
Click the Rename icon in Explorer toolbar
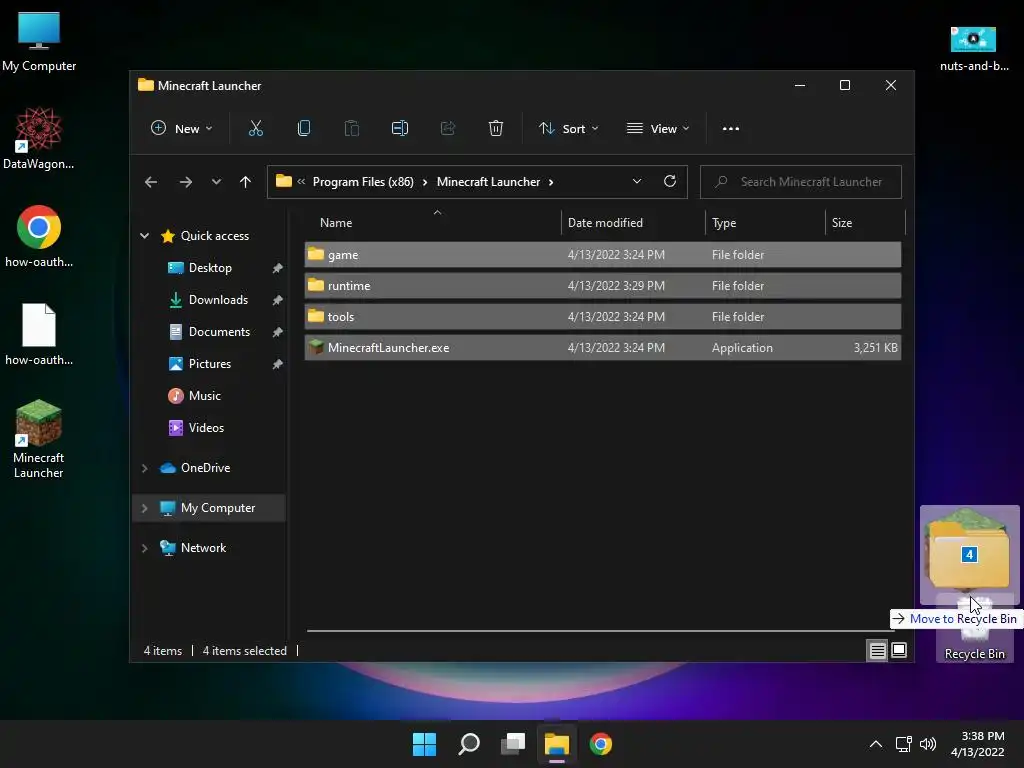(400, 129)
